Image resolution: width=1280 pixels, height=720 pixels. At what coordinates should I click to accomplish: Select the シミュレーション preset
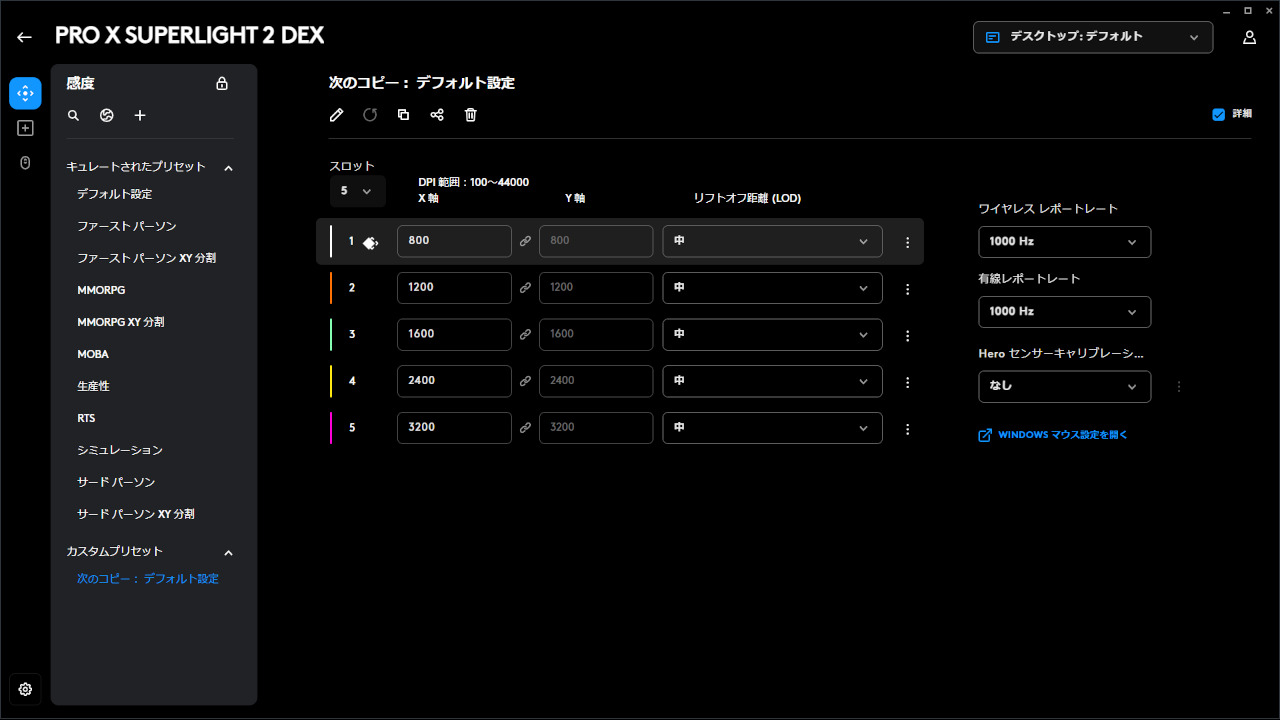click(x=120, y=450)
